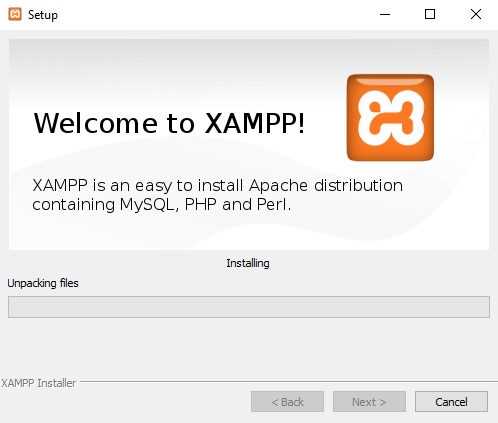Click the XAMPP description paragraph

pos(218,195)
